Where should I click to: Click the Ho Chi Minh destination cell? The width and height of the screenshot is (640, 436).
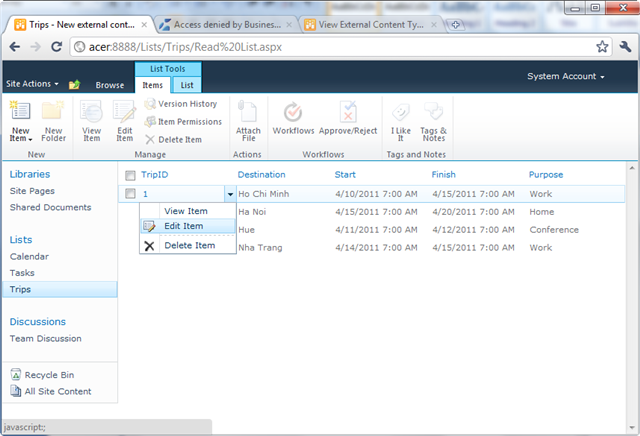pos(264,194)
